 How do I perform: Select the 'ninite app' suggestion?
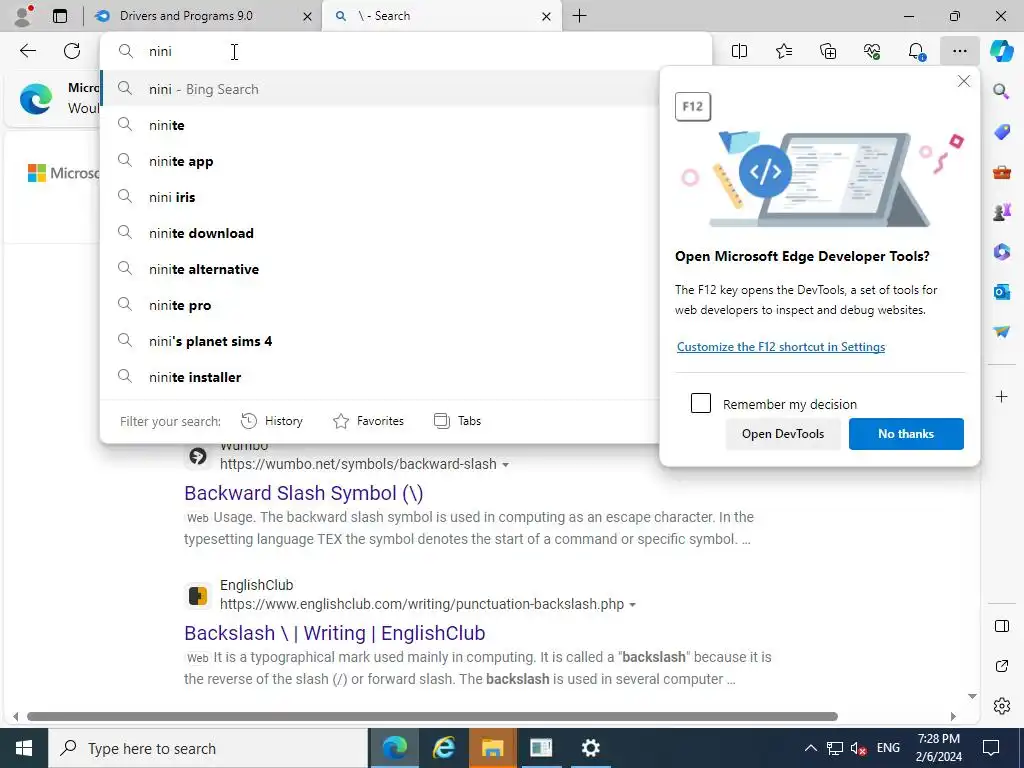pos(379,161)
